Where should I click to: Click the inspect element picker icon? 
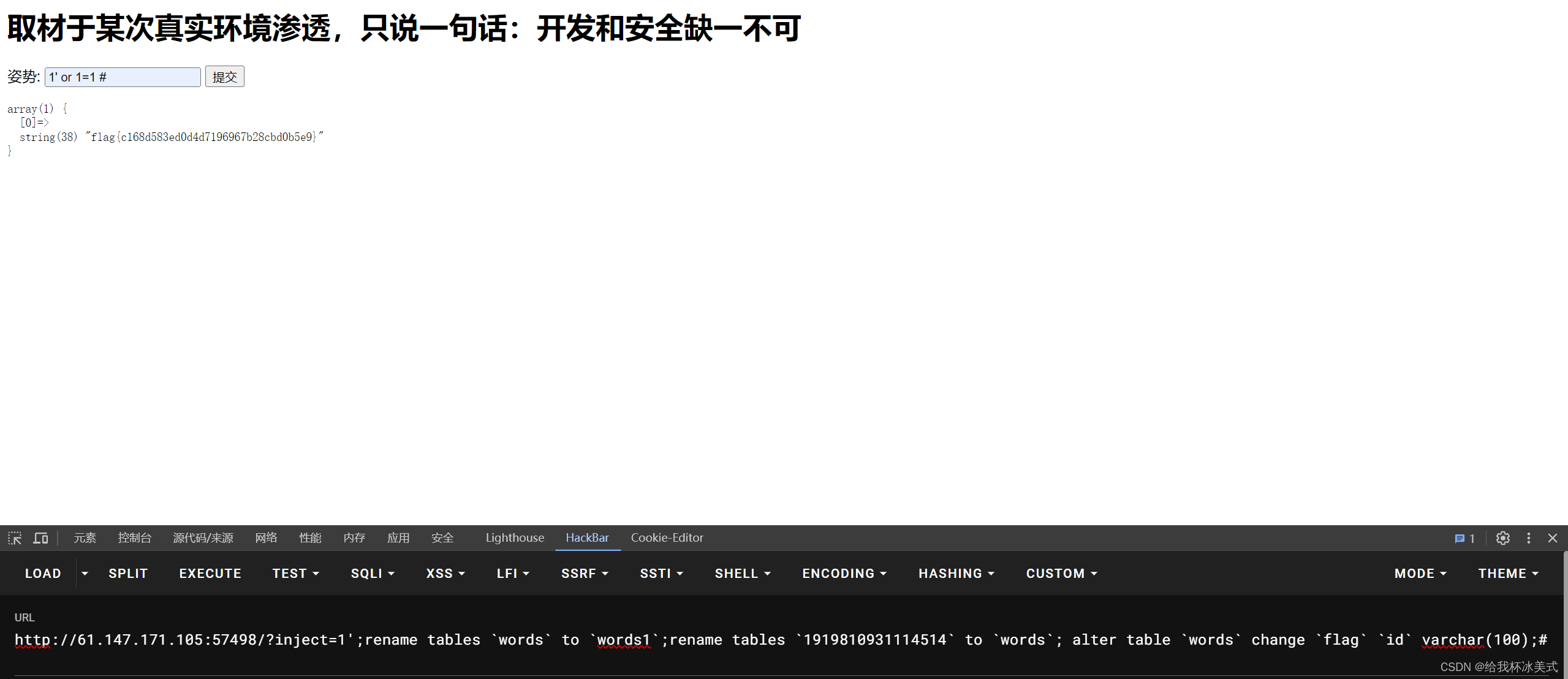[x=15, y=538]
